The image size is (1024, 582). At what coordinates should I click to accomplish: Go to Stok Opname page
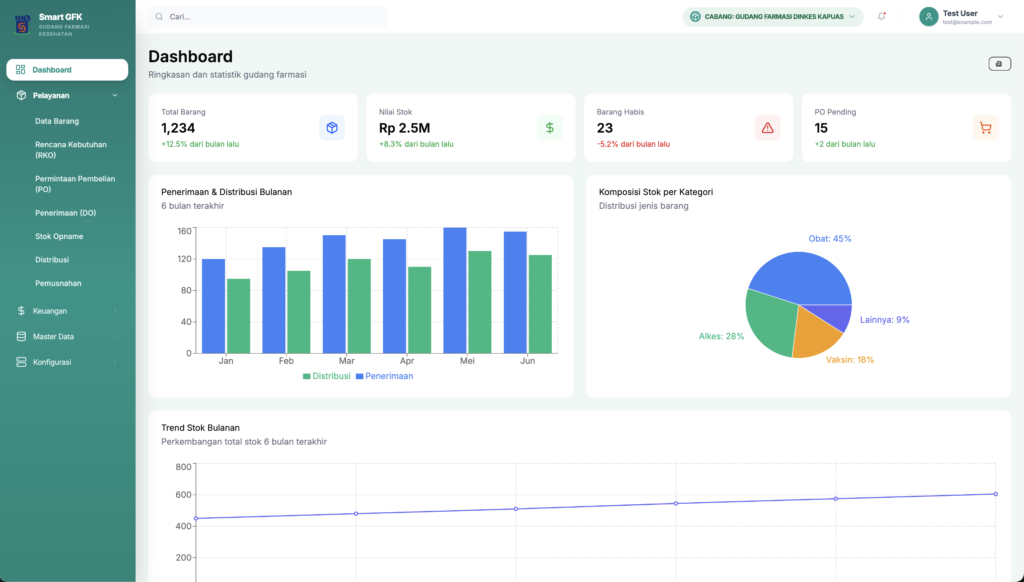point(59,236)
